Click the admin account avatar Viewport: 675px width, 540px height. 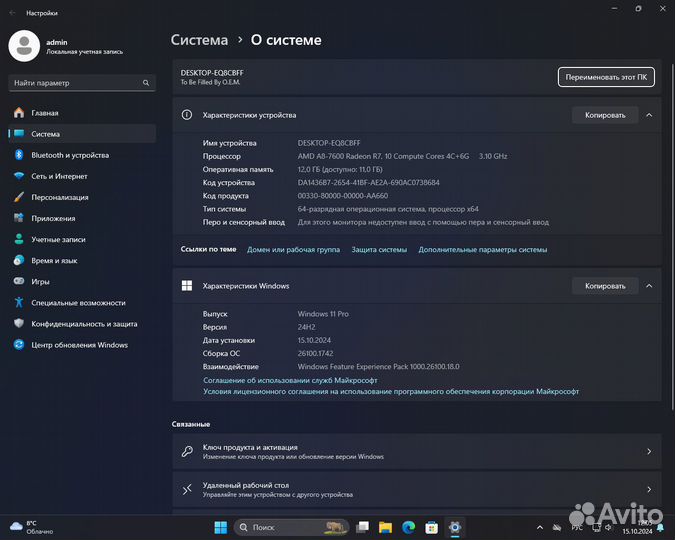[x=24, y=46]
